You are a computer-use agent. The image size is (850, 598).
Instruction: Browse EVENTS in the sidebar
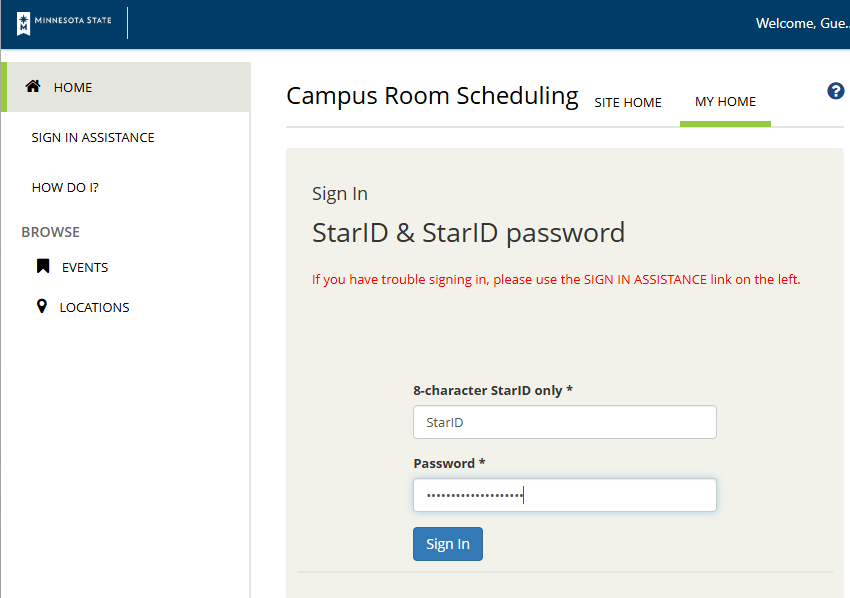(85, 267)
